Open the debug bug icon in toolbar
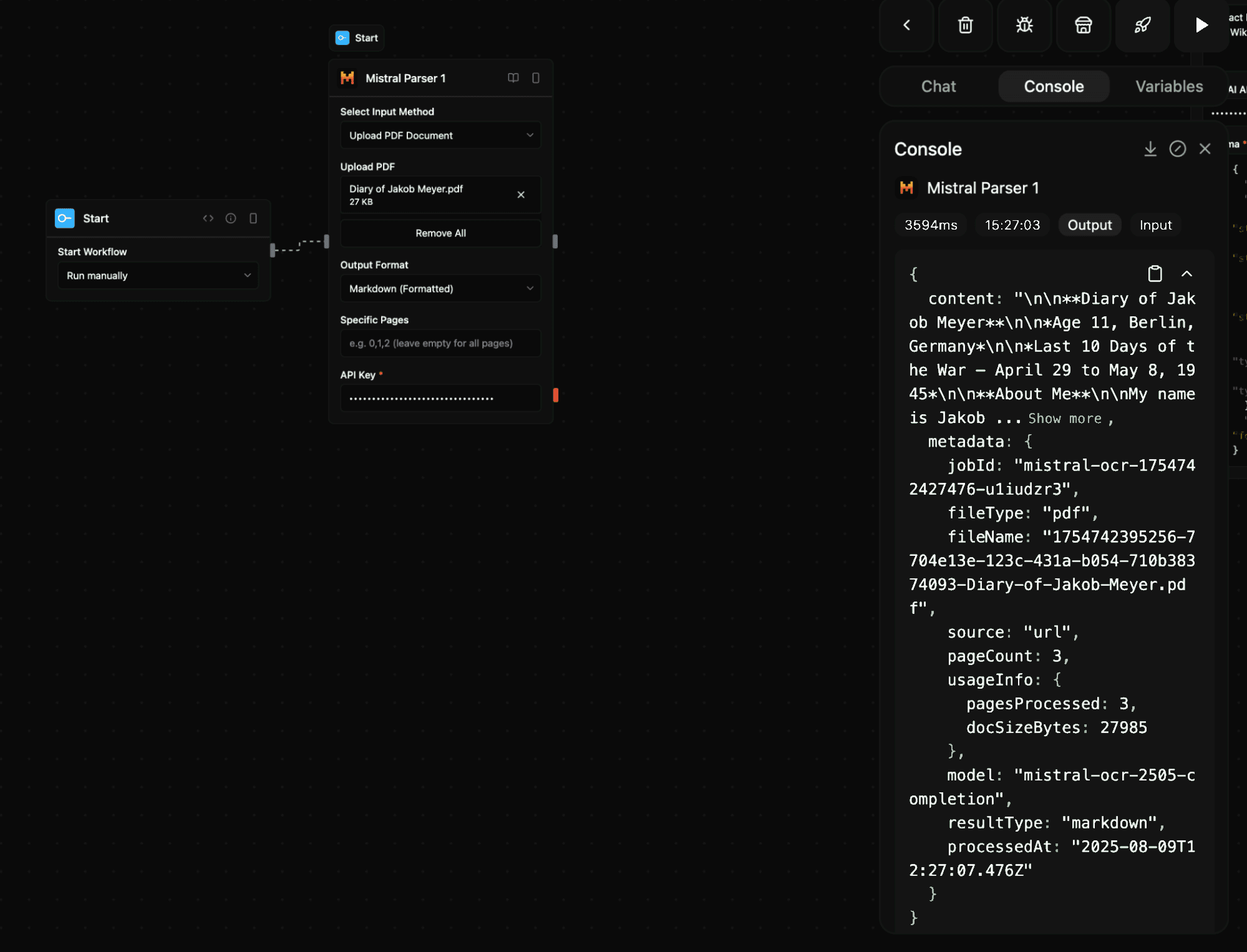Screen dimensions: 1247x952 [x=1024, y=26]
